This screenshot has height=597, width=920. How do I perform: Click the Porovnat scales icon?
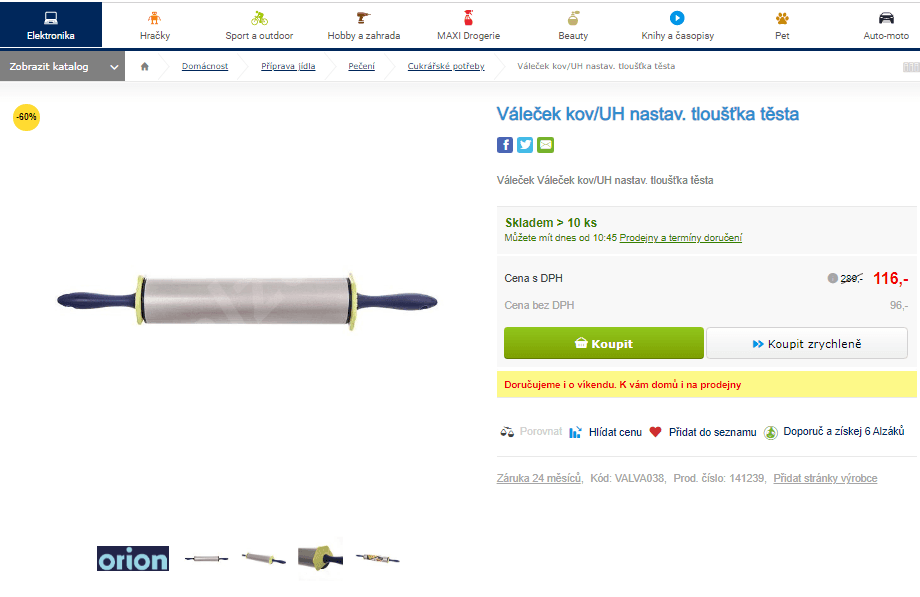click(x=507, y=432)
